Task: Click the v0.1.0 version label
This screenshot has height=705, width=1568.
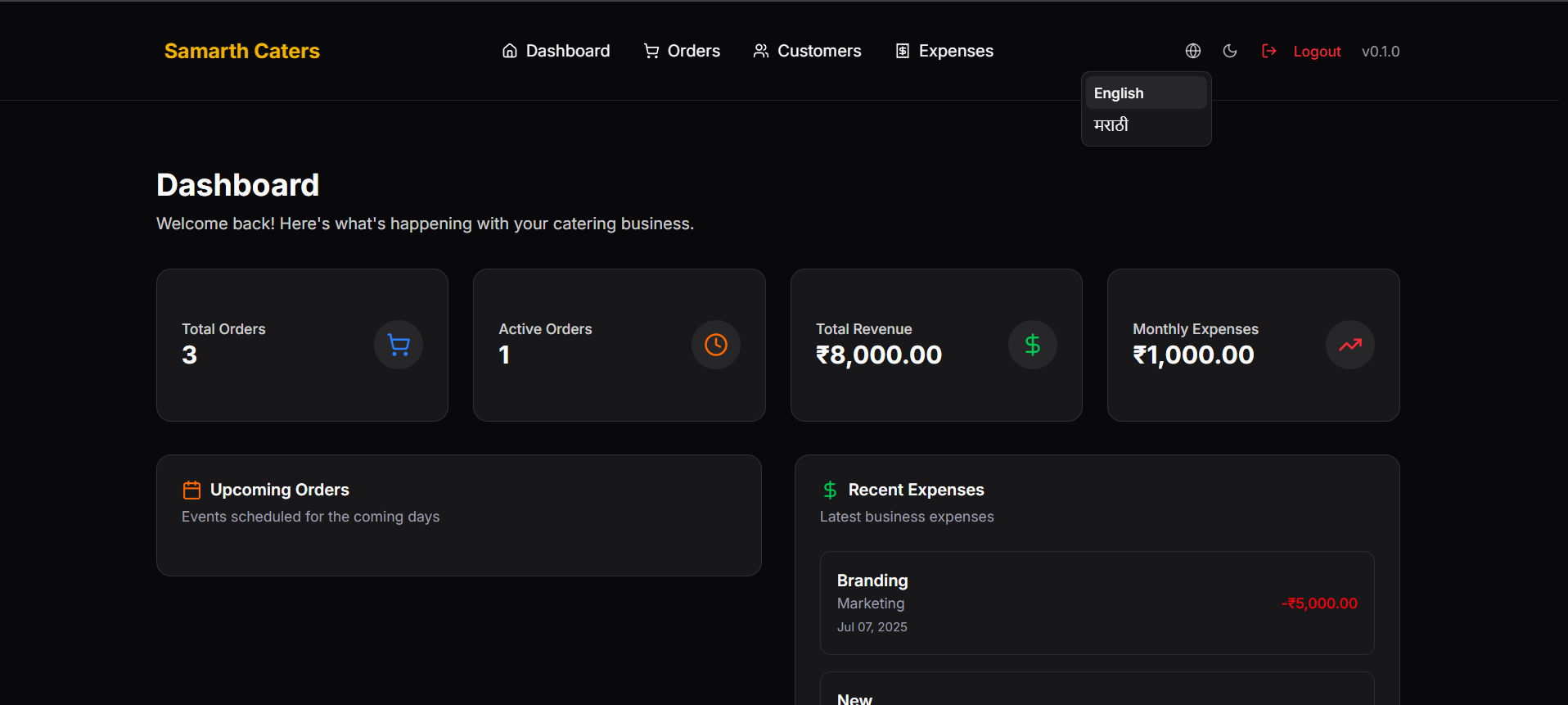Action: (x=1381, y=51)
